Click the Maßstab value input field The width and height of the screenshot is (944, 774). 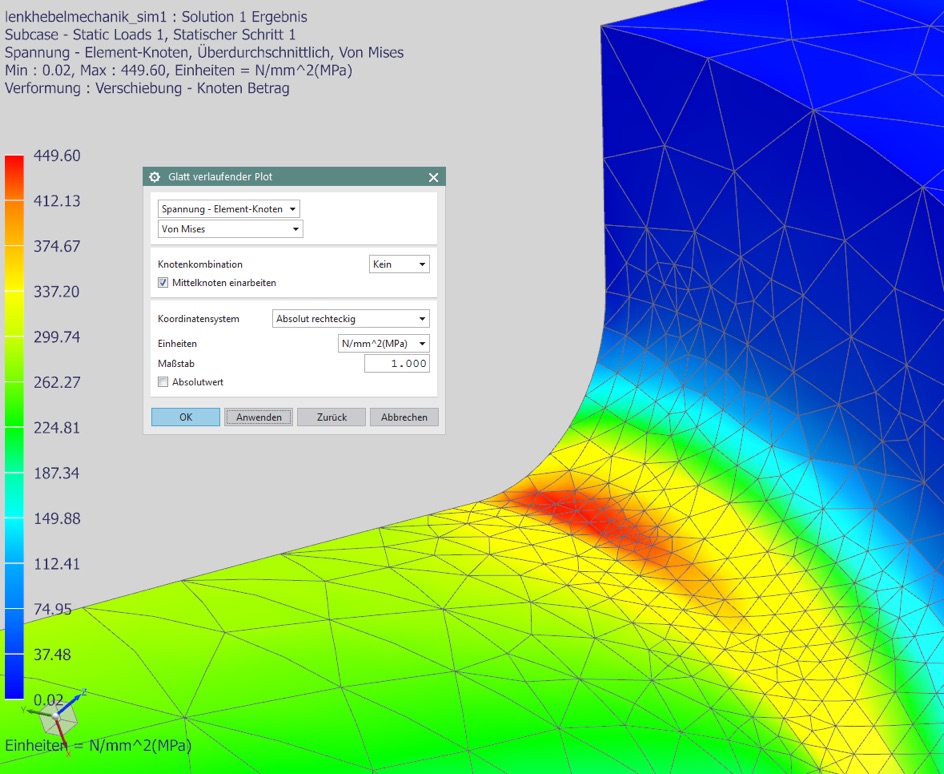pyautogui.click(x=396, y=364)
